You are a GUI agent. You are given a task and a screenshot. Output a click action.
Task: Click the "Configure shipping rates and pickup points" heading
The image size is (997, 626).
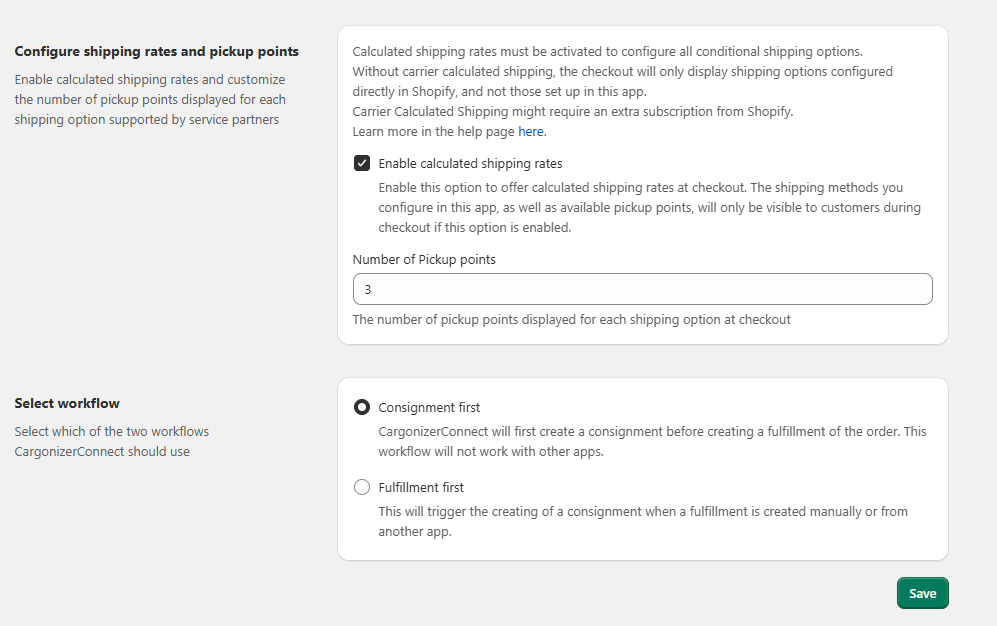156,51
